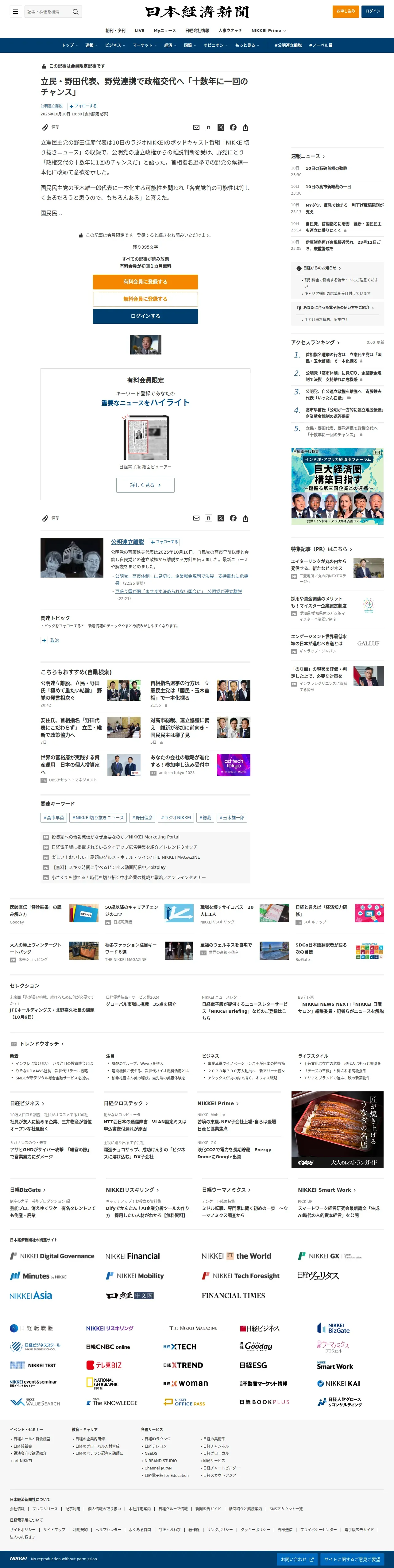Click the orange お申し込み button
394x1568 pixels.
point(346,11)
